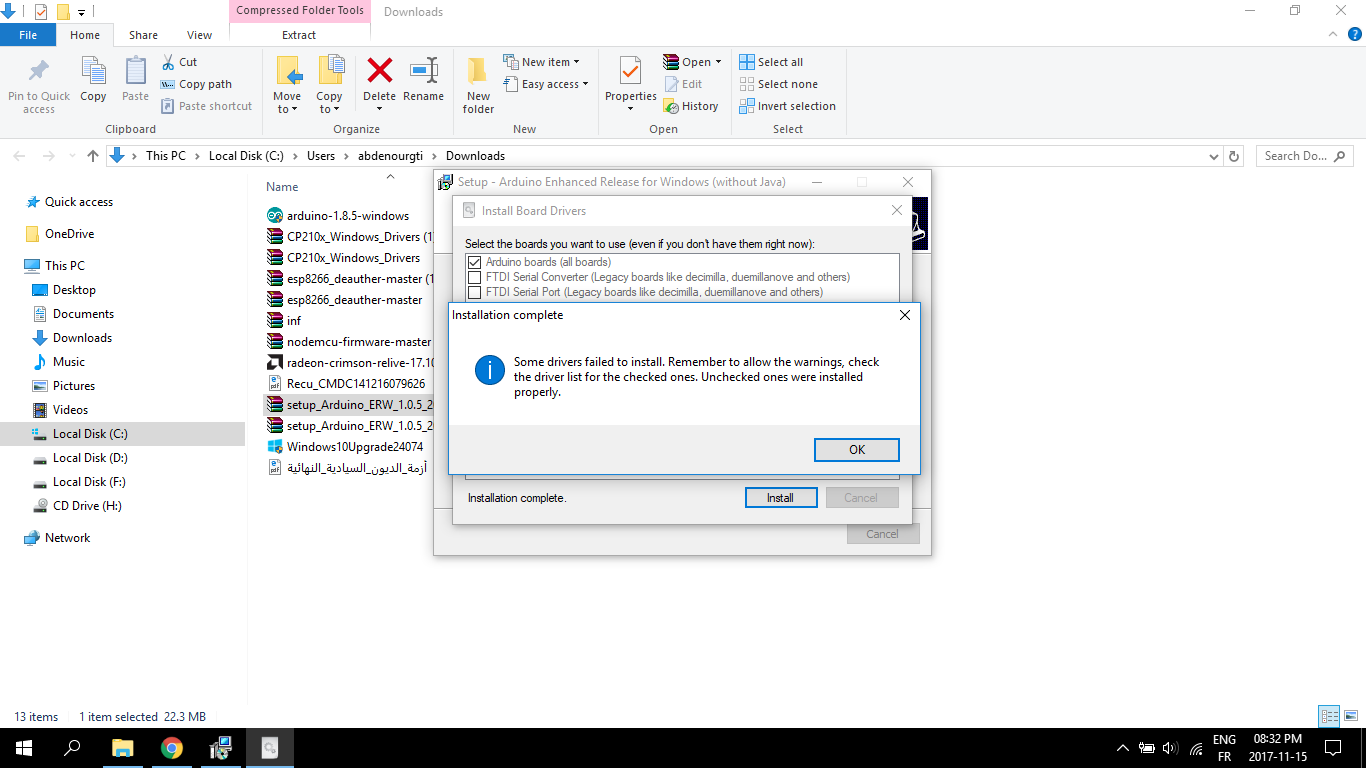
Task: Launch Chrome from the taskbar
Action: pyautogui.click(x=171, y=747)
